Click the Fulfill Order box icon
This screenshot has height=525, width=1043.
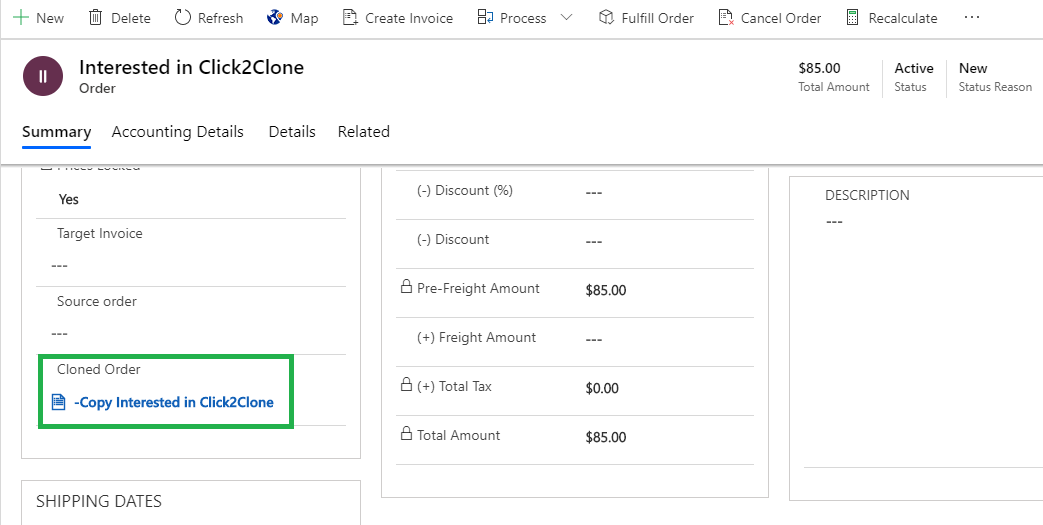606,18
